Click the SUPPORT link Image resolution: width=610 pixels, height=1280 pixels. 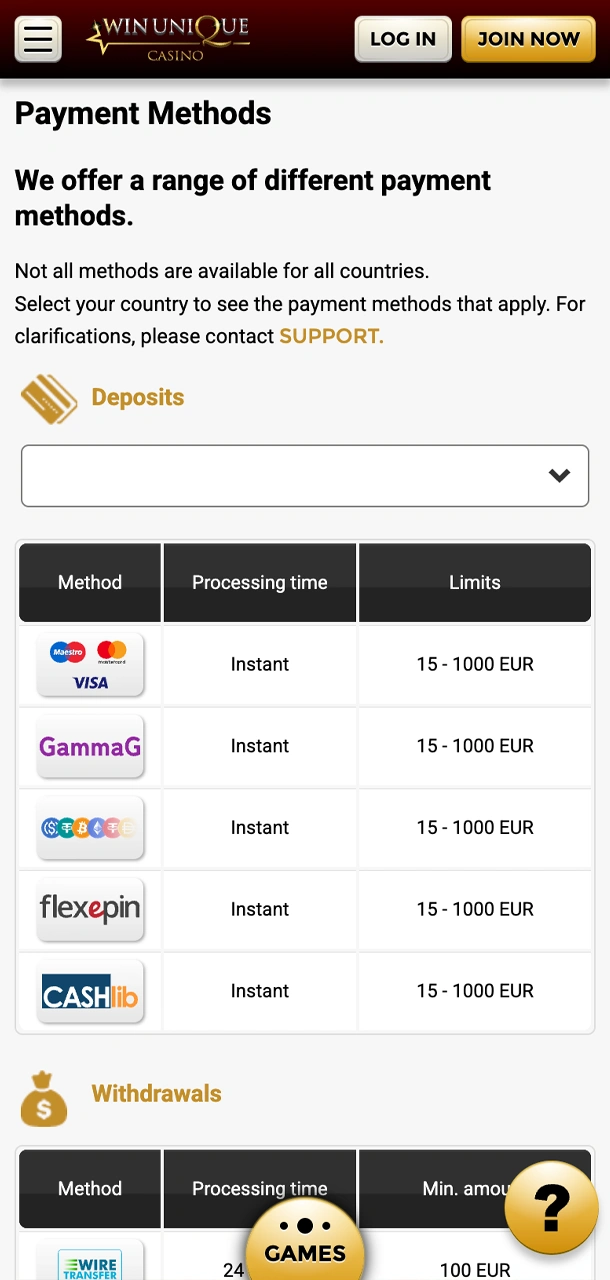tap(331, 336)
